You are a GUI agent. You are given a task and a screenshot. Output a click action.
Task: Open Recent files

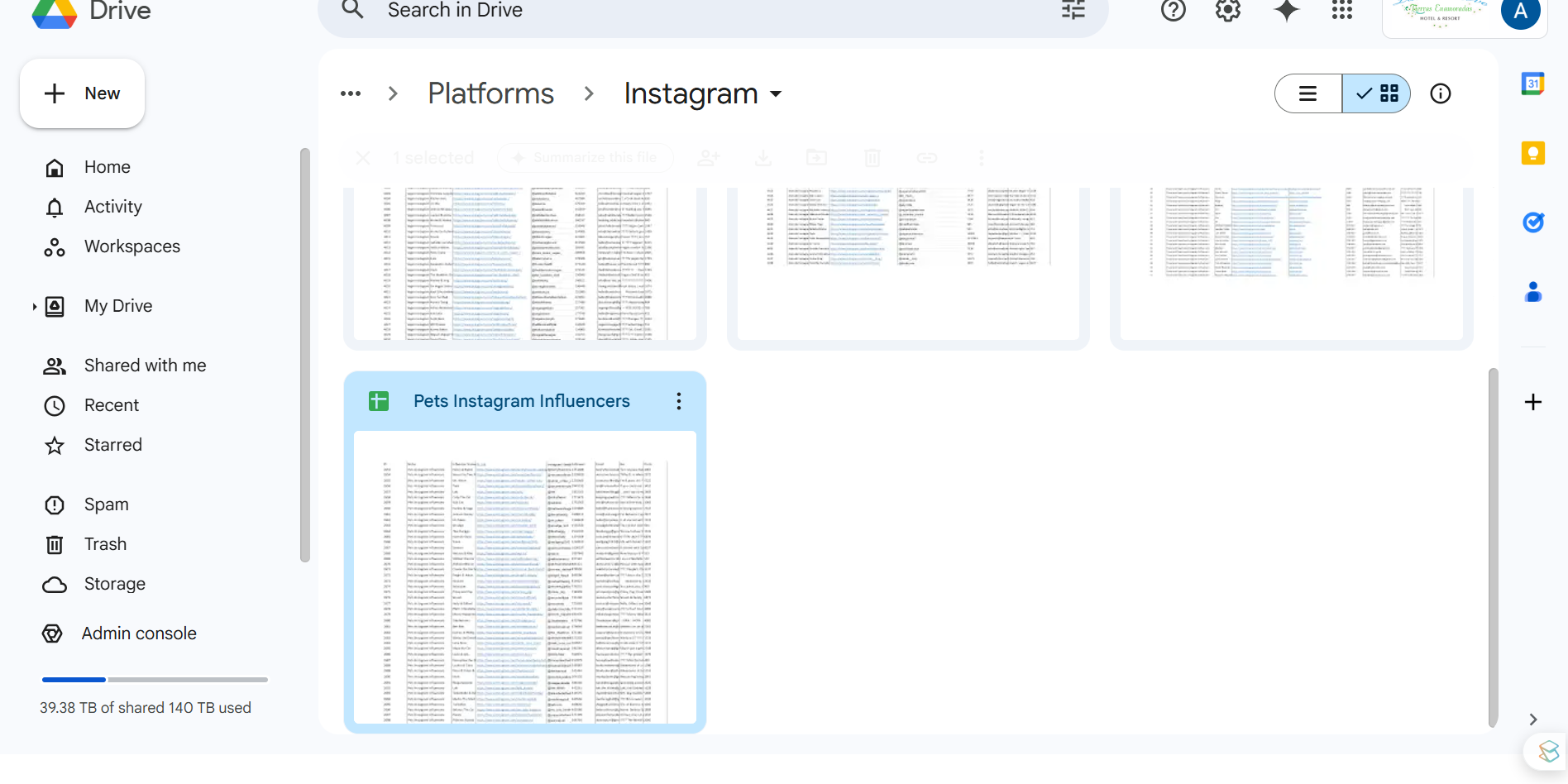point(112,405)
